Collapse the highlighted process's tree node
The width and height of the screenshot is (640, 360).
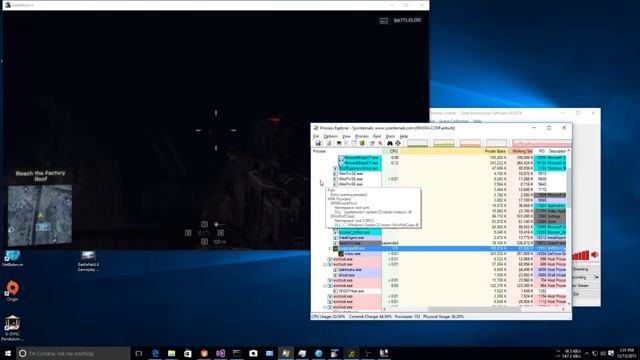click(x=330, y=248)
